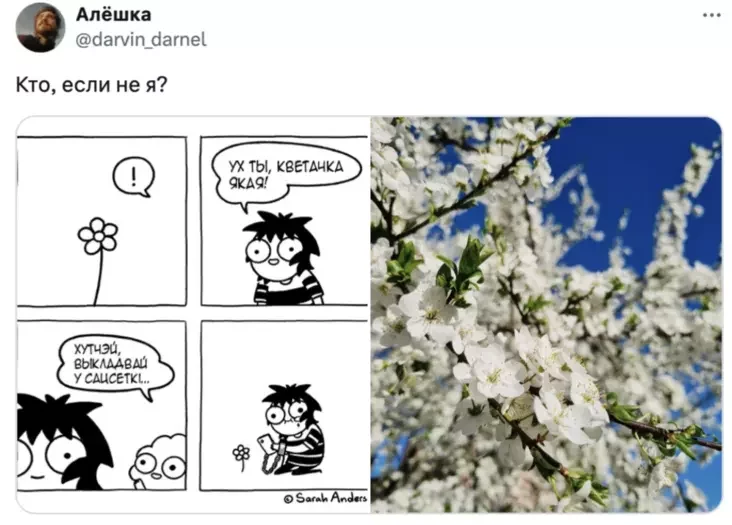732x525 pixels.
Task: Click the green leaves above the blossoms
Action: [x=462, y=271]
